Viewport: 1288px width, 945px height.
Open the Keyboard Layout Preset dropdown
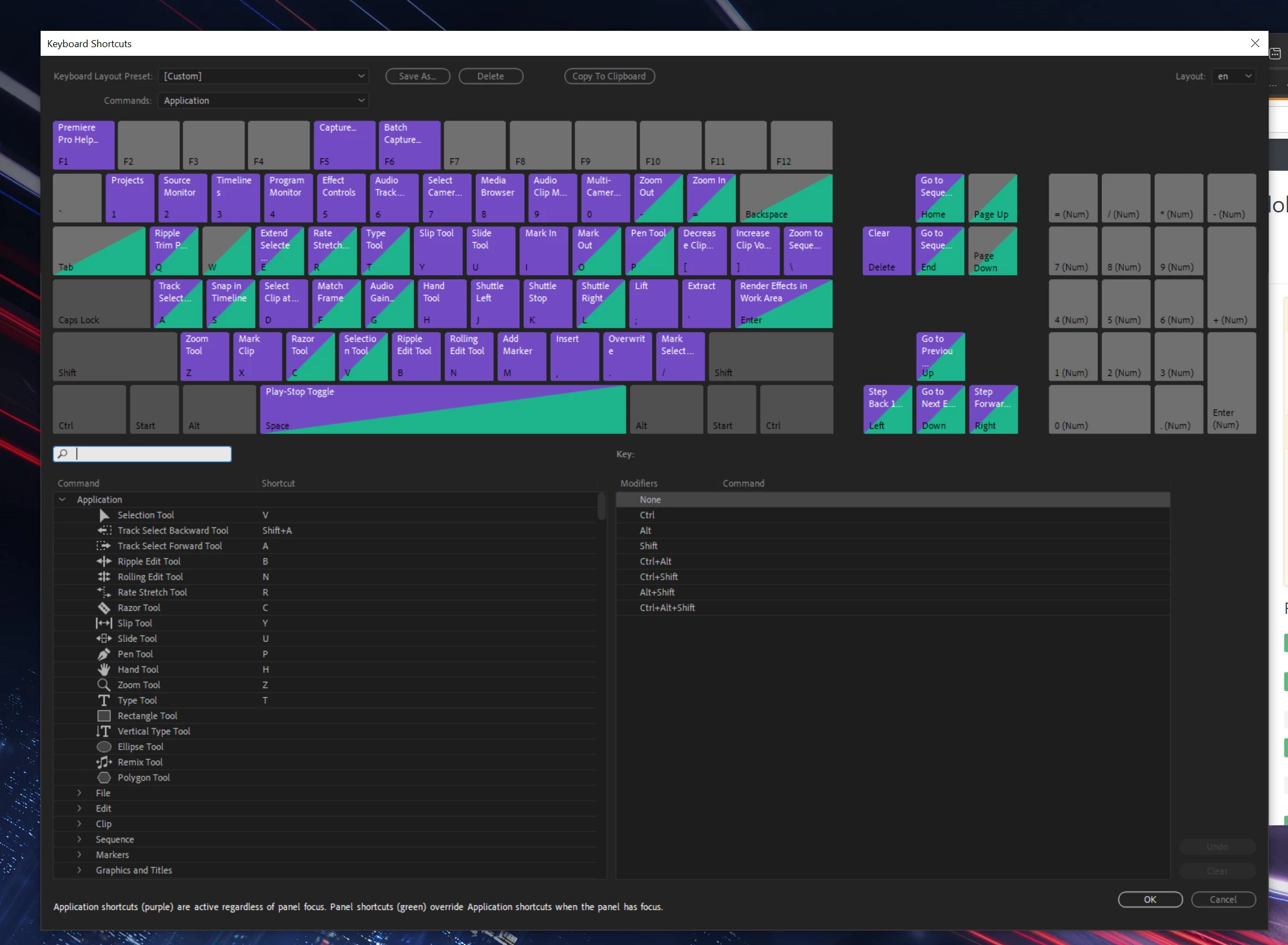click(263, 76)
